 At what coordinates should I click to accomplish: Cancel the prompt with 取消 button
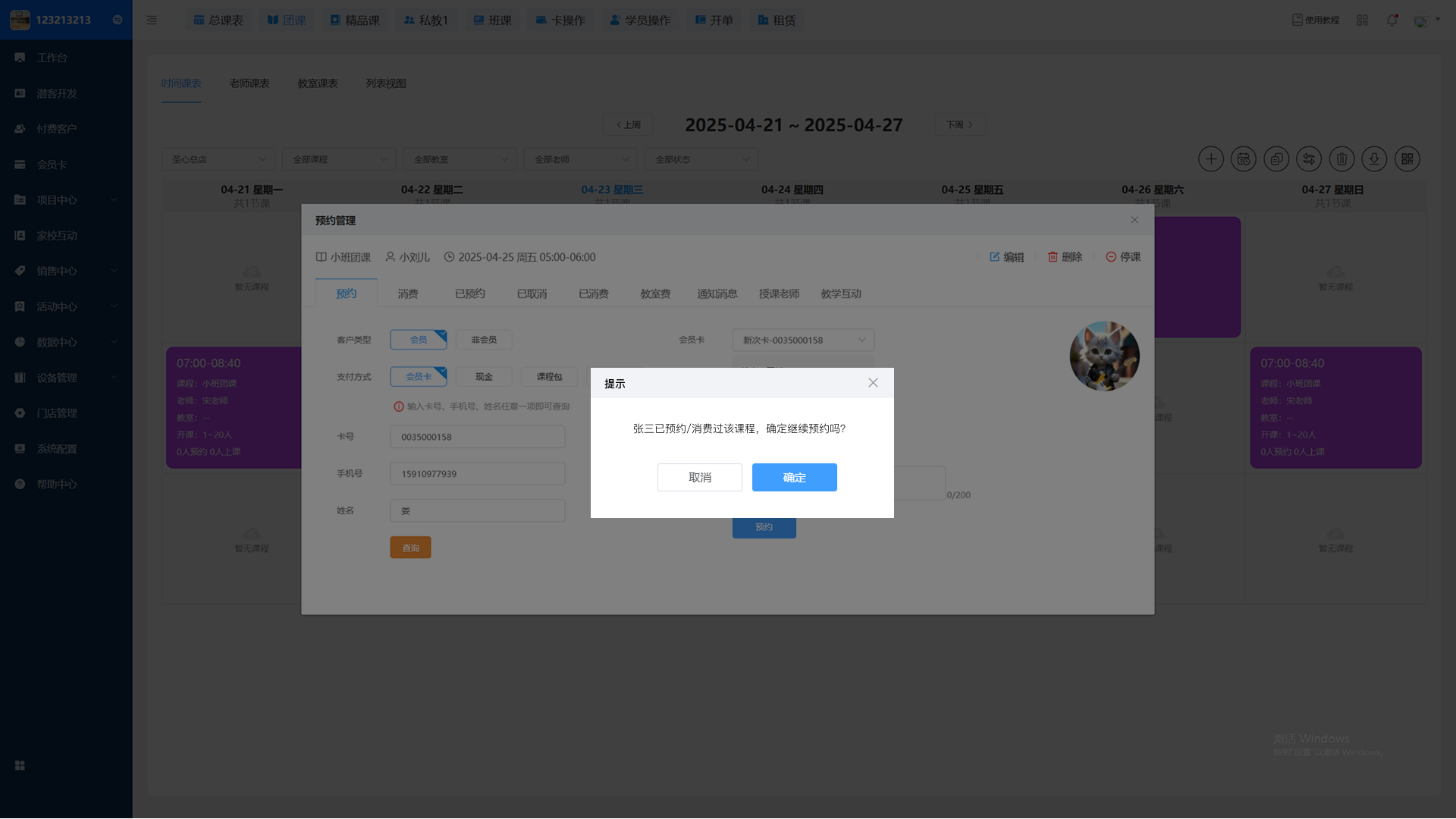(699, 477)
